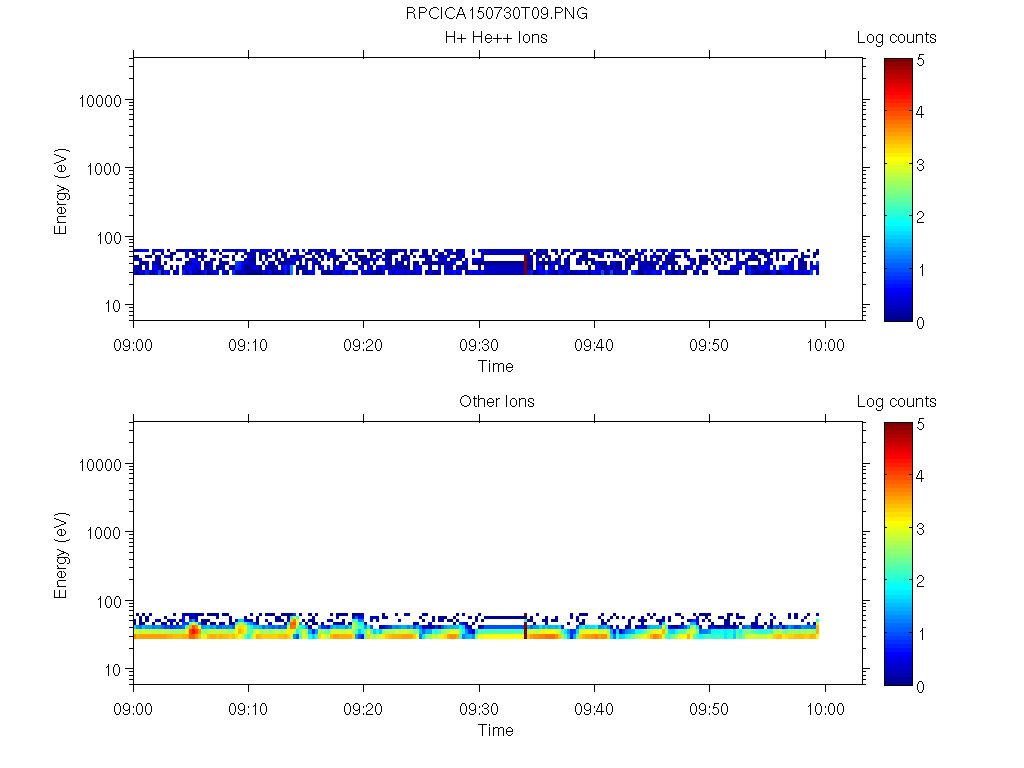The image size is (1024, 768).
Task: Click 10:00 tick label on H+ He++ plot
Action: click(825, 345)
